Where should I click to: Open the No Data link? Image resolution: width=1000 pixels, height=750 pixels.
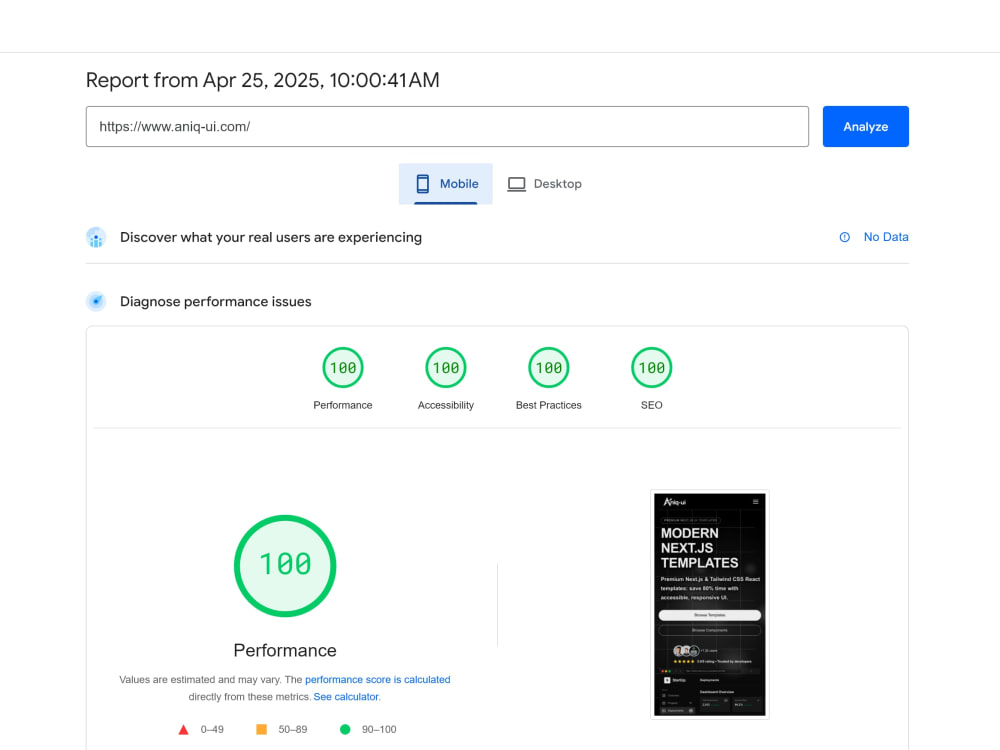[886, 237]
